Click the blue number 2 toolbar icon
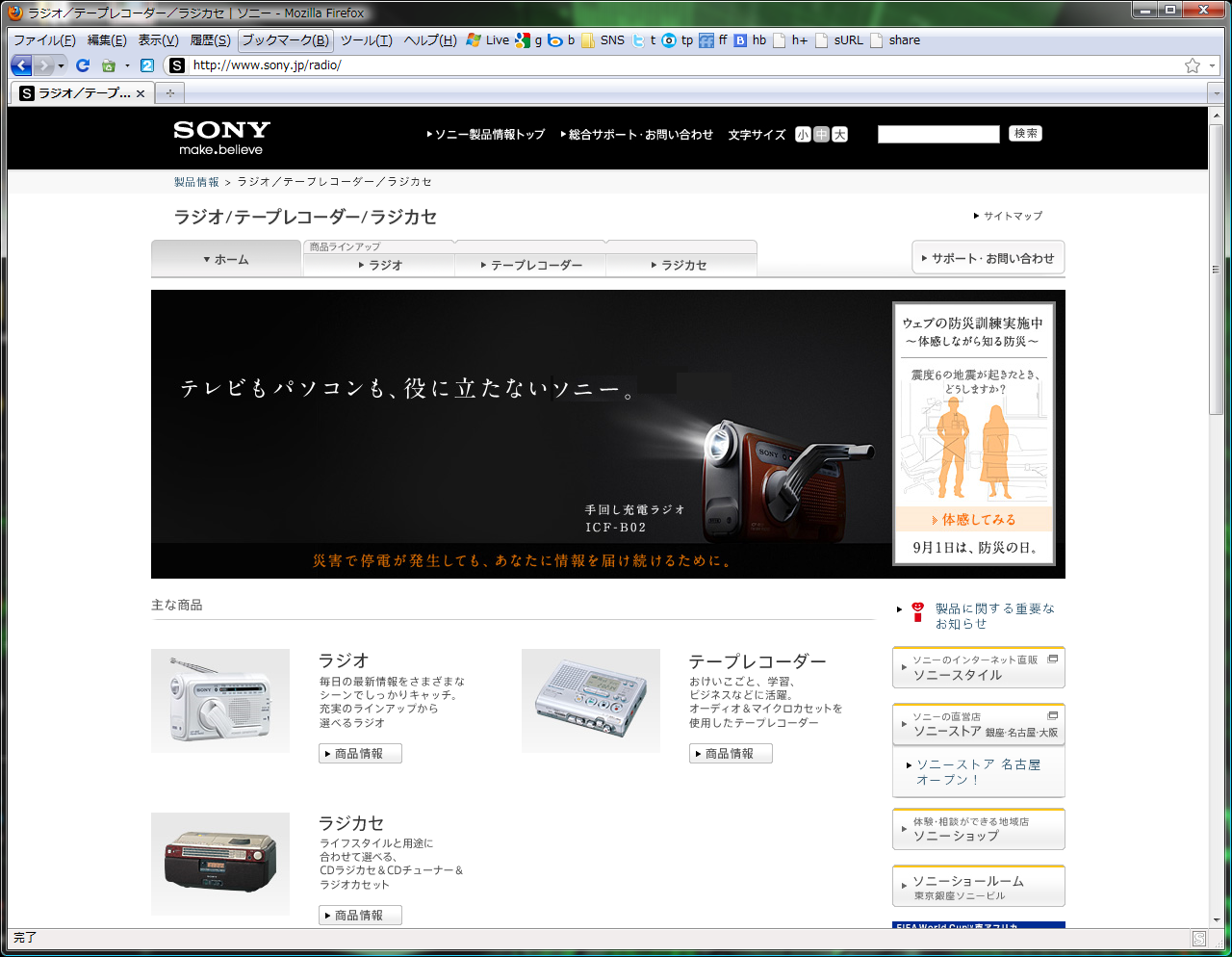 coord(147,65)
